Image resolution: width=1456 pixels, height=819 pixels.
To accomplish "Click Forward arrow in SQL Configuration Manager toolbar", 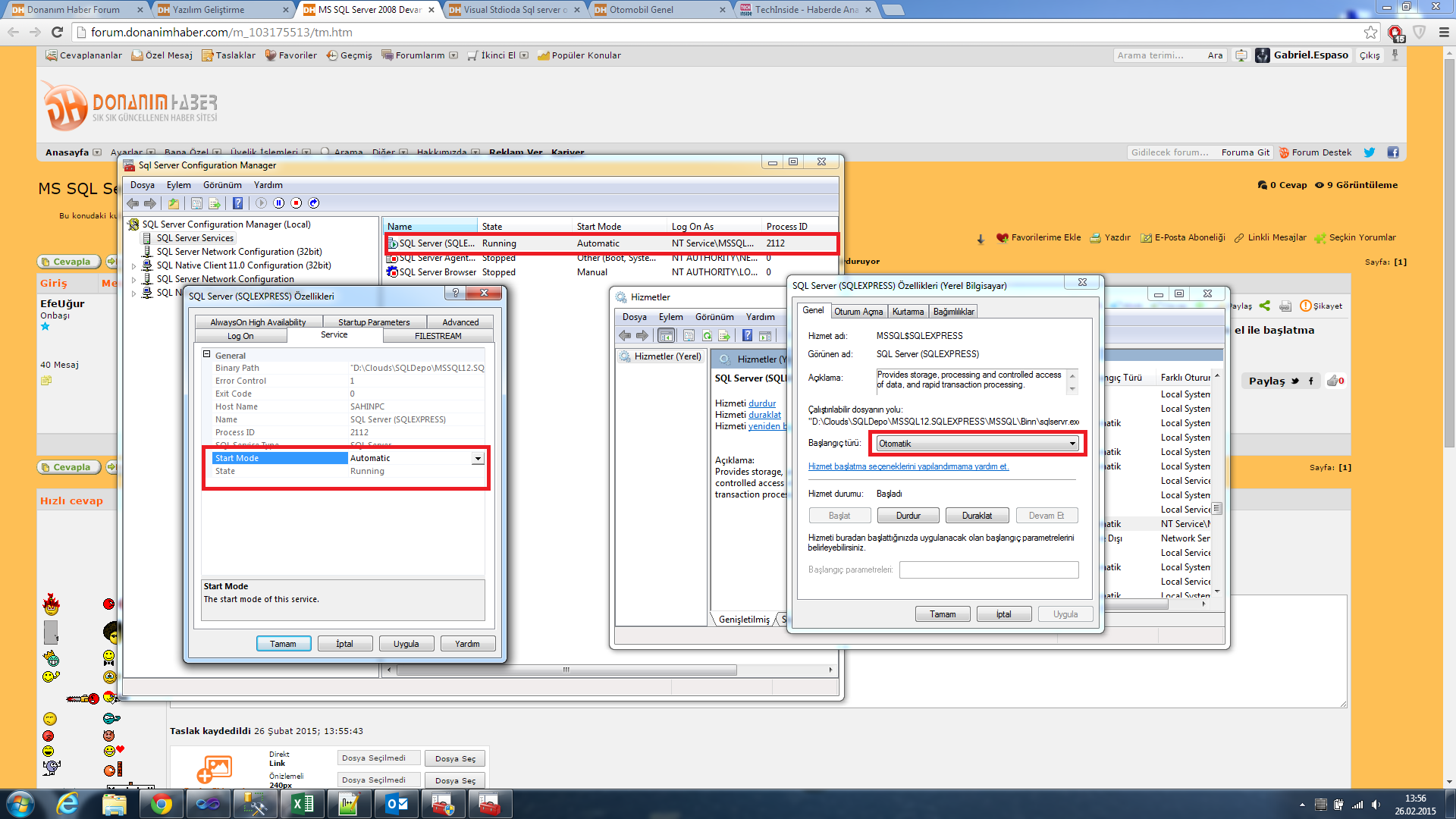I will [150, 203].
